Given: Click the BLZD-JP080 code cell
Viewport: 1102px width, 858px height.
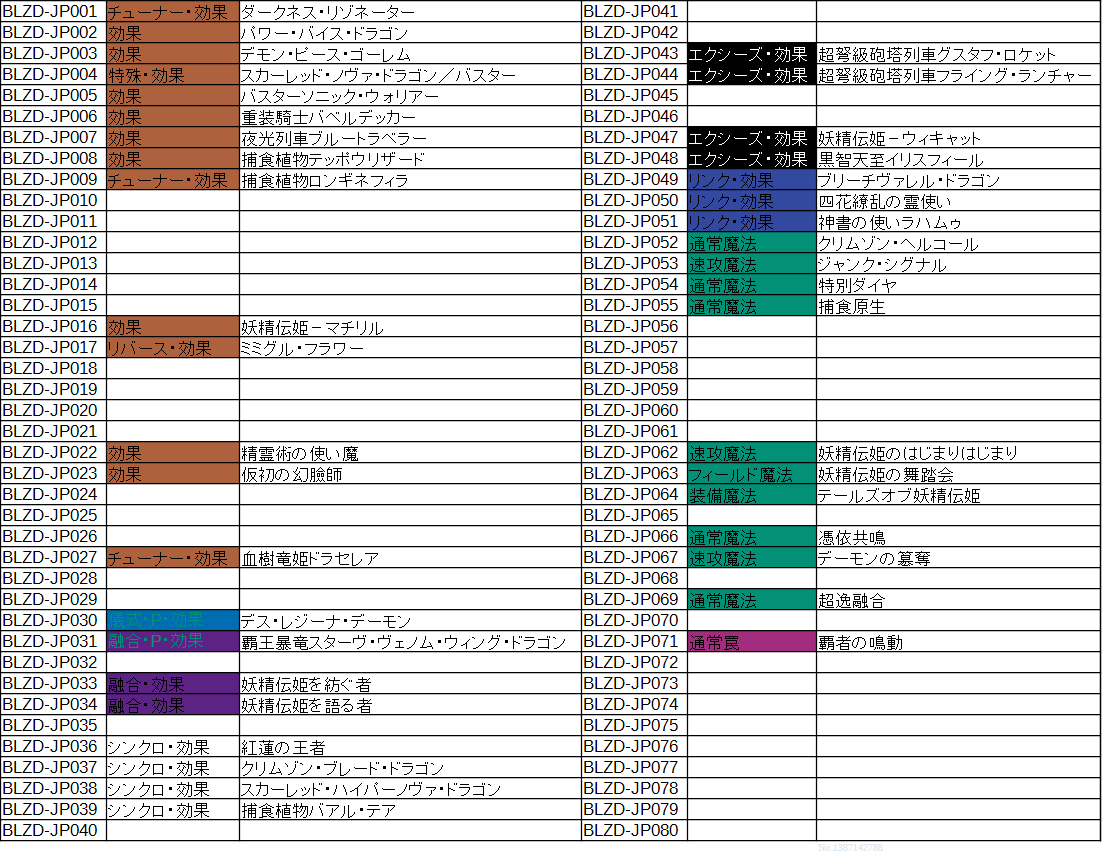Looking at the screenshot, I should coord(634,831).
